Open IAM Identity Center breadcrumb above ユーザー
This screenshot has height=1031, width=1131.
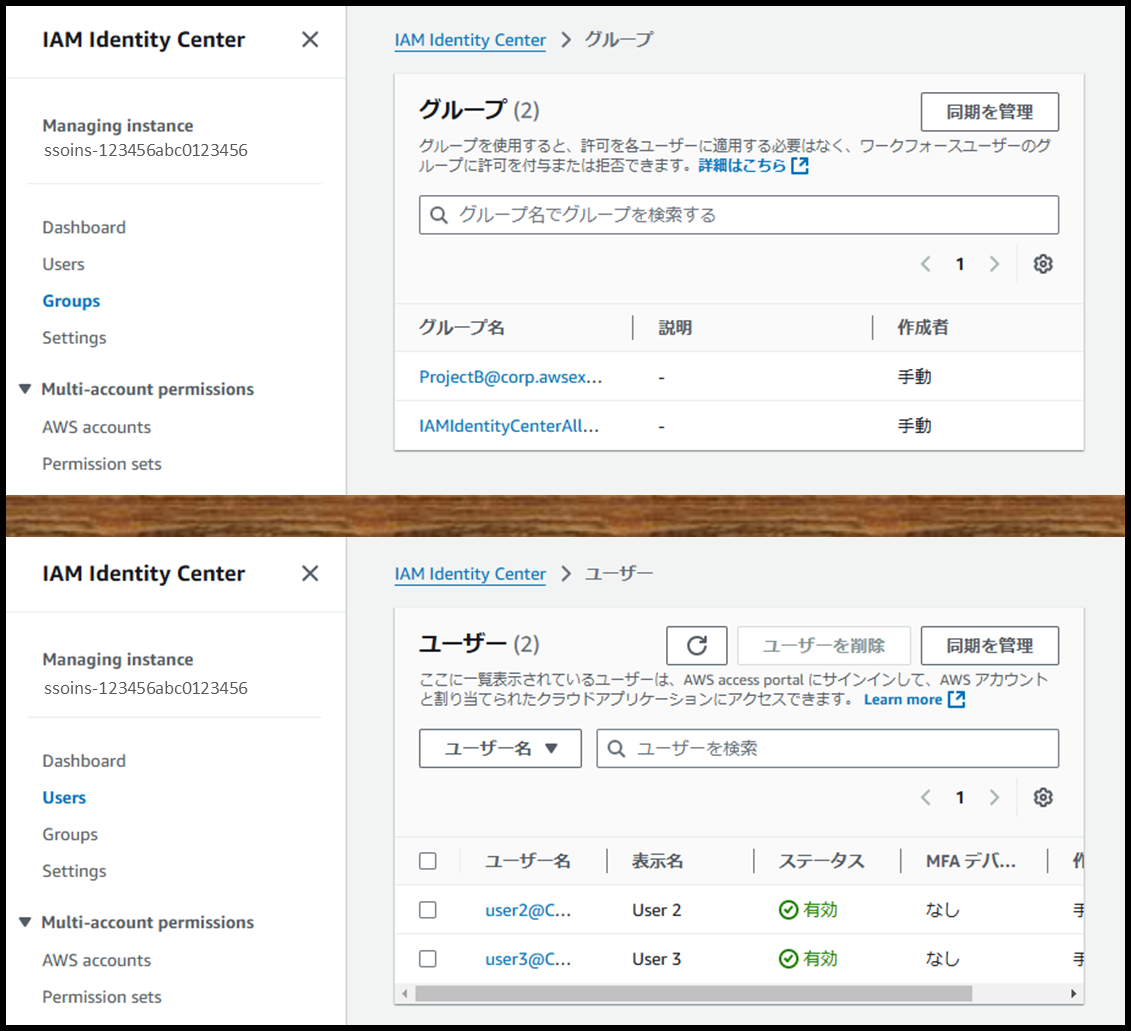[470, 574]
